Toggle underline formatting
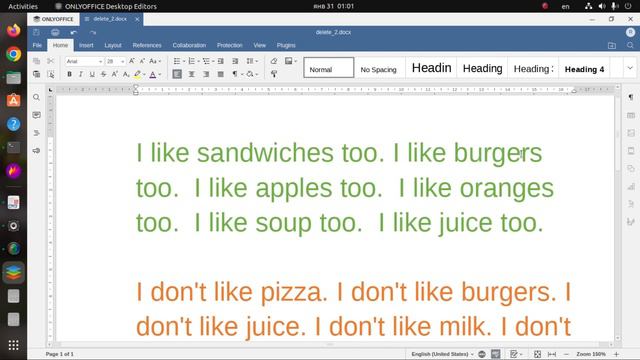640x360 pixels. [92, 74]
